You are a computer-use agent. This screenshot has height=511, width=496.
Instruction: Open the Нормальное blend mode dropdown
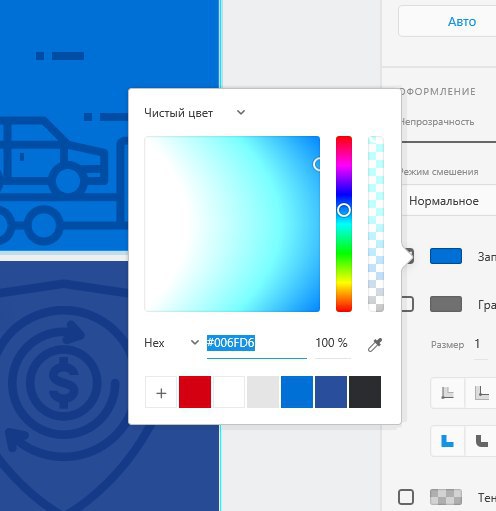(x=450, y=201)
